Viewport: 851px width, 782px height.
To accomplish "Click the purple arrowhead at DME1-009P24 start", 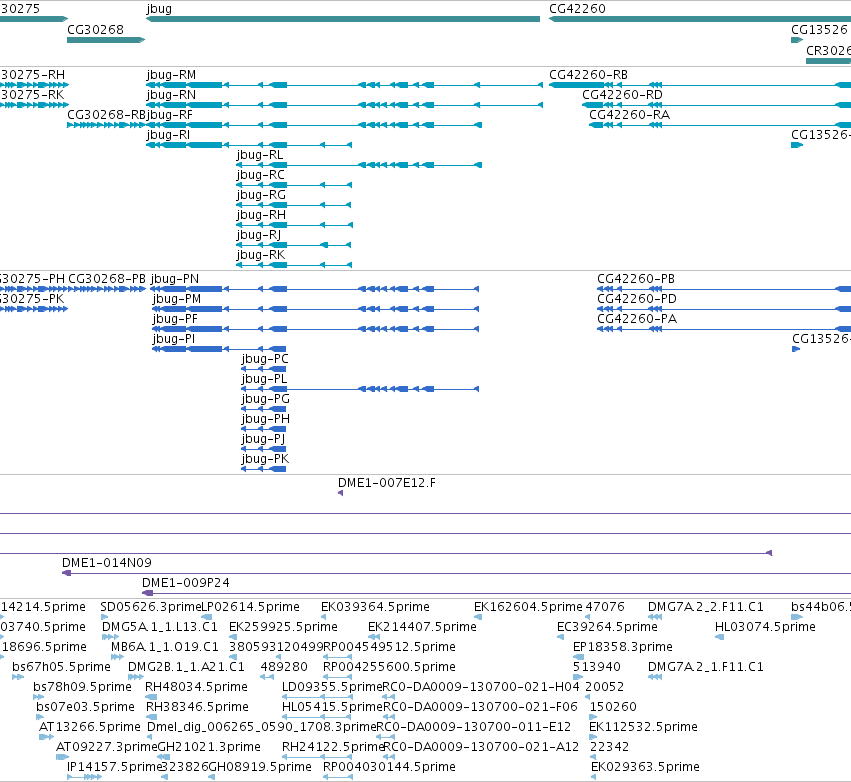I will coord(147,593).
